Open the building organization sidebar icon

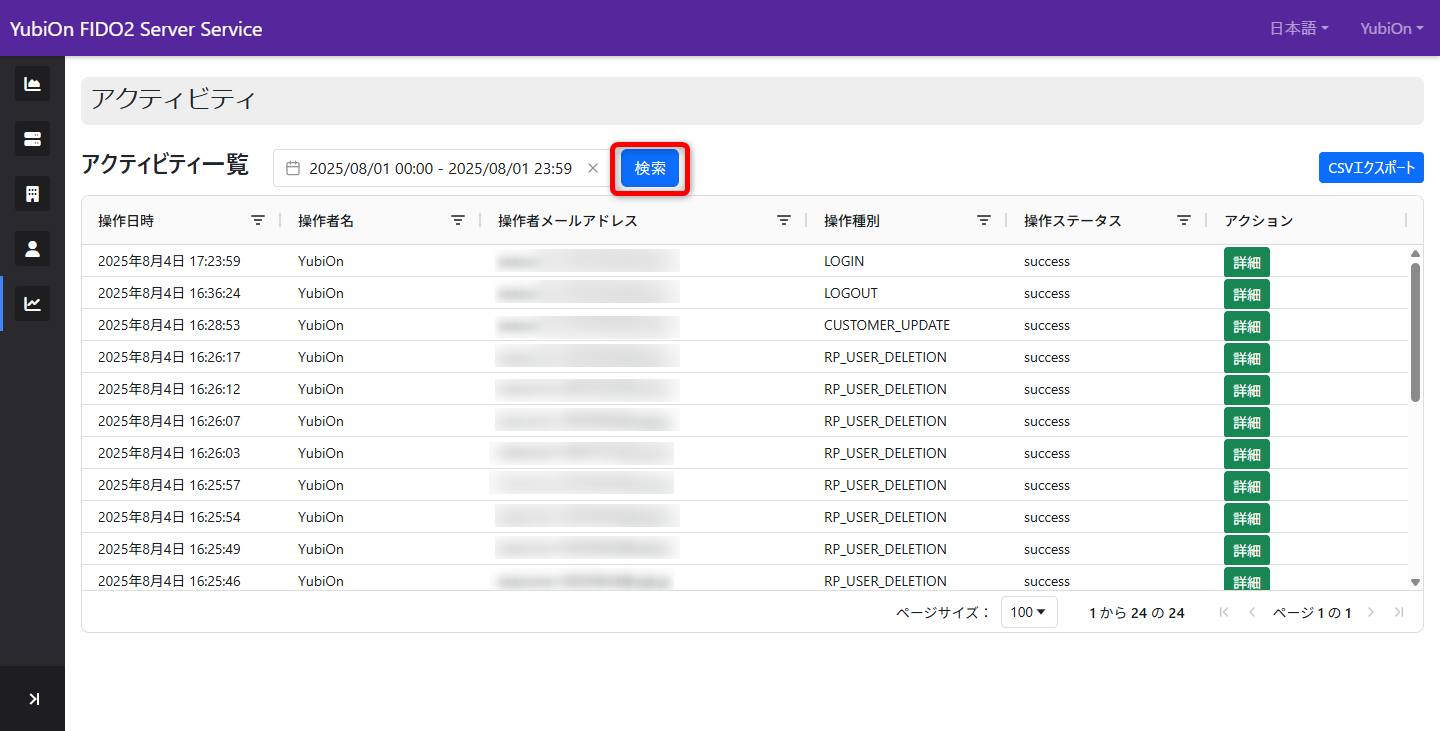click(32, 193)
